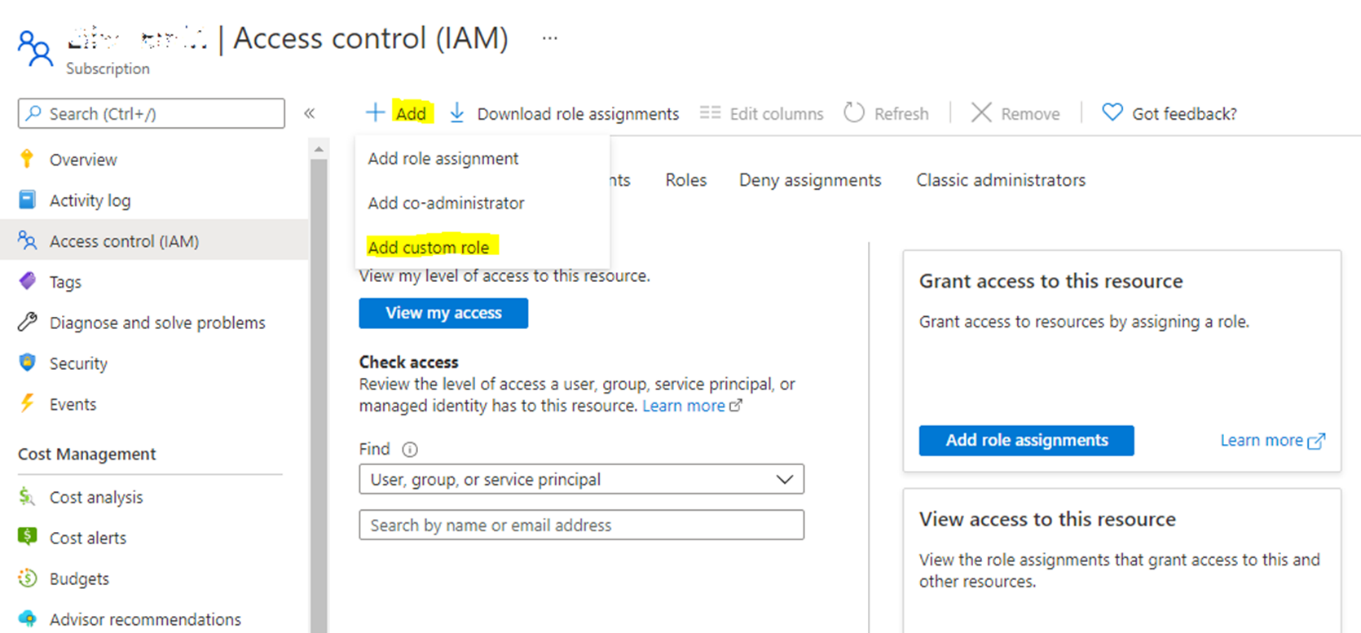Viewport: 1361px width, 633px height.
Task: Expand the User, group, or service principal dropdown
Action: (x=581, y=480)
